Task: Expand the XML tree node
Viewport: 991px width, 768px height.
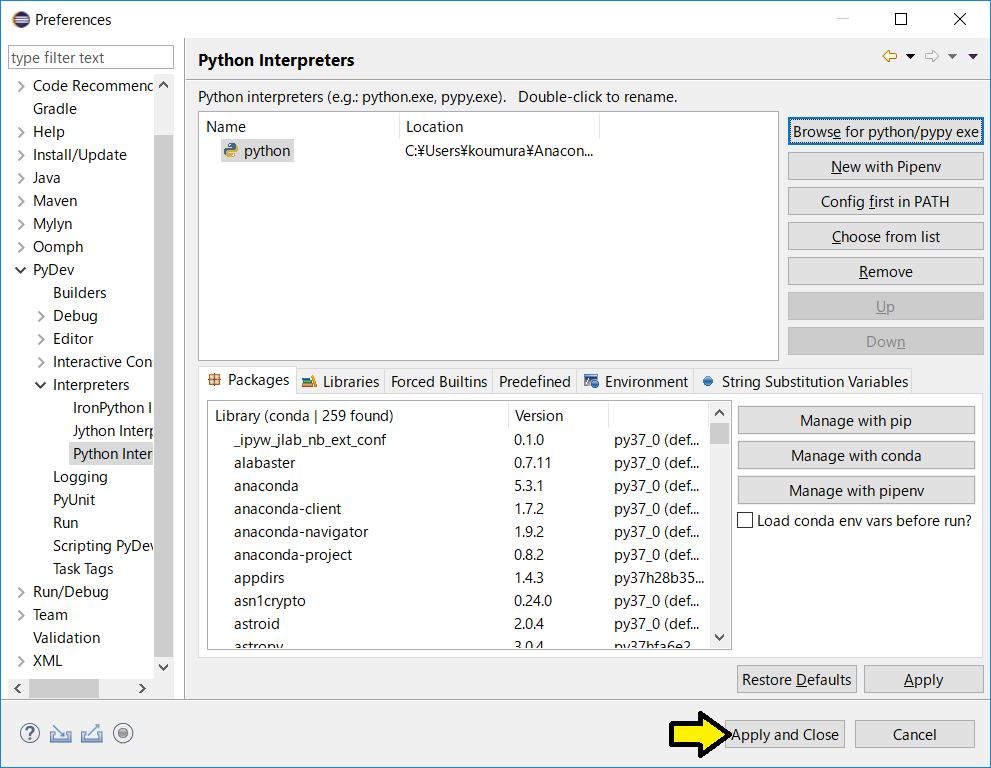Action: 21,661
